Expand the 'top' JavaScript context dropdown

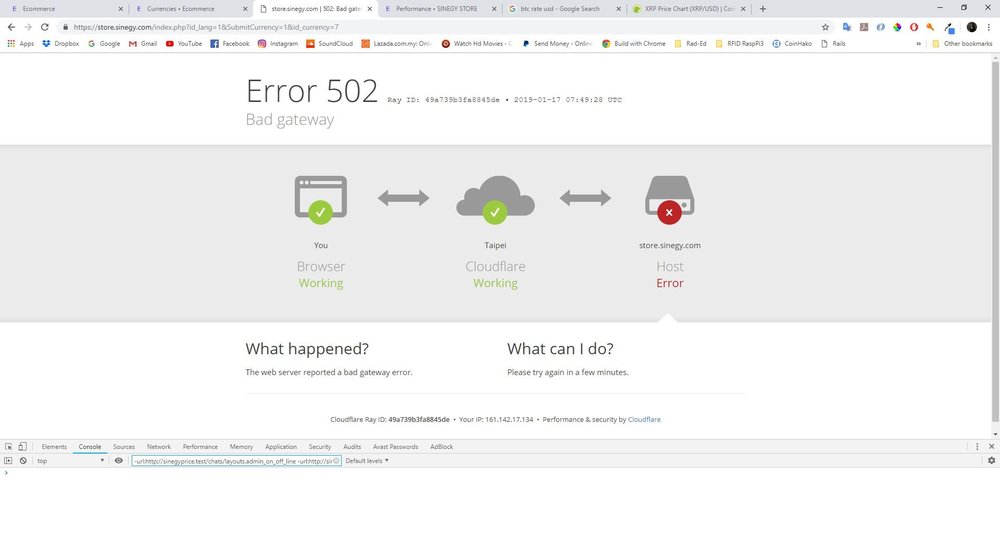pyautogui.click(x=70, y=461)
